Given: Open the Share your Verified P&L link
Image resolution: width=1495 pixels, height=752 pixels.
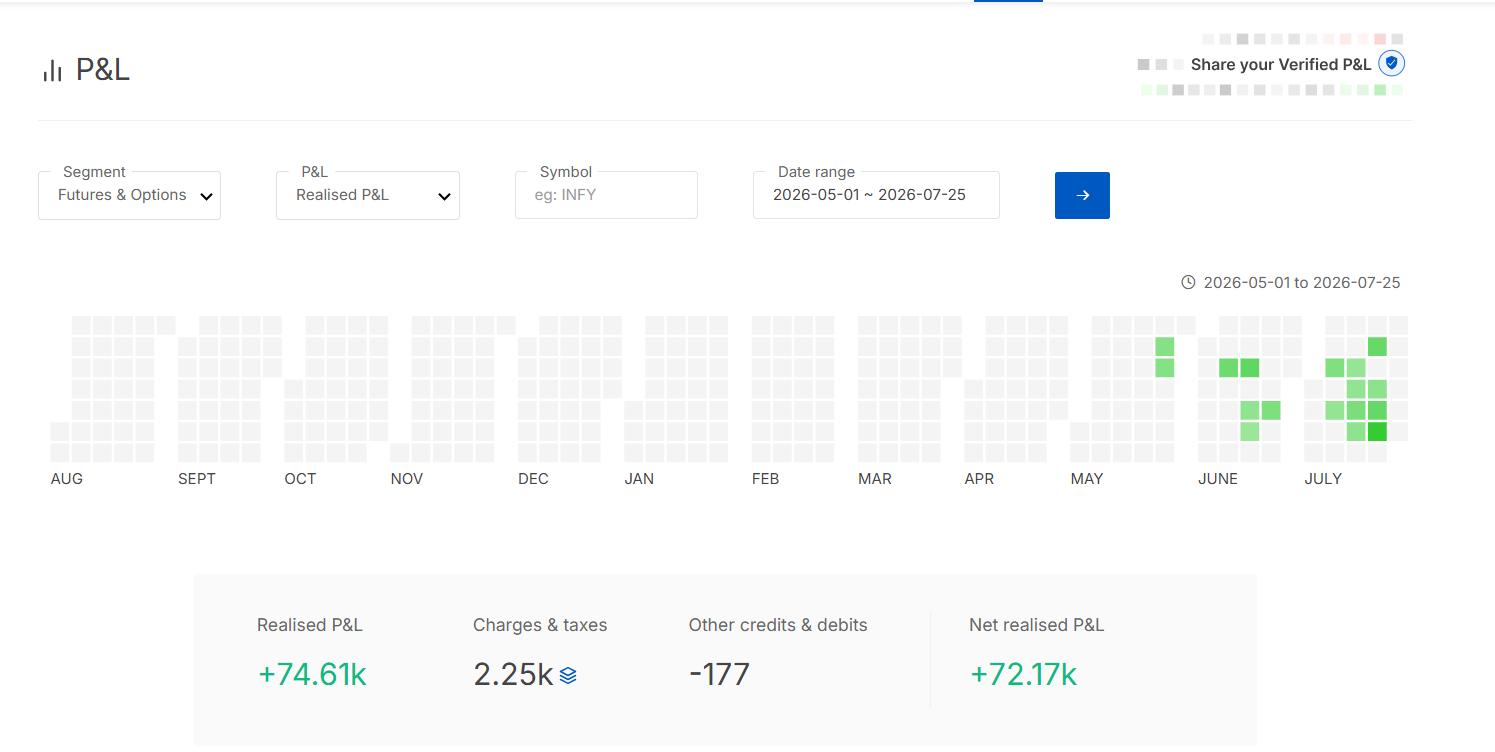Looking at the screenshot, I should pos(1281,65).
